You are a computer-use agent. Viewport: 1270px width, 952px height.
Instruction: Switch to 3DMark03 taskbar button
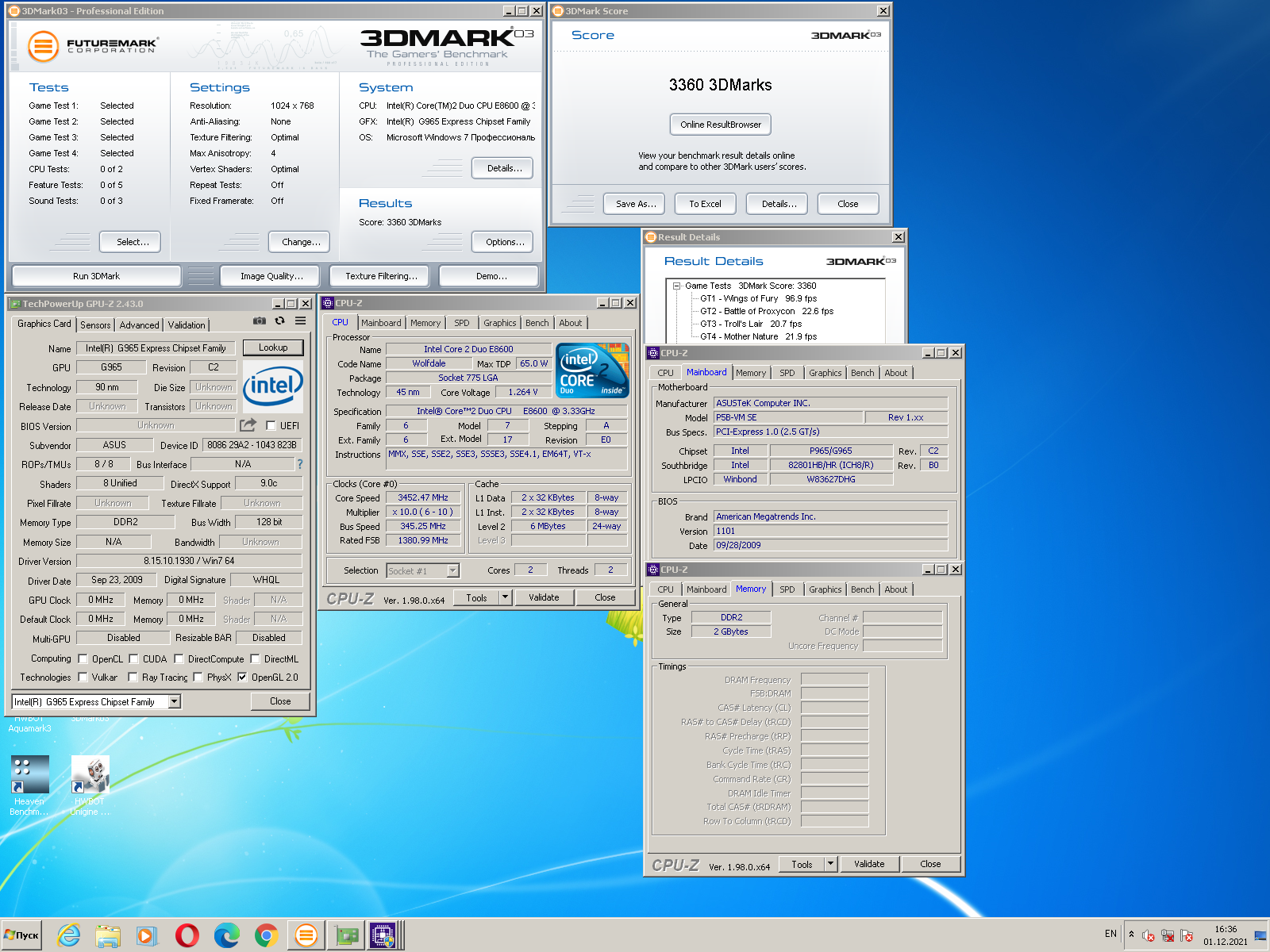click(x=306, y=936)
